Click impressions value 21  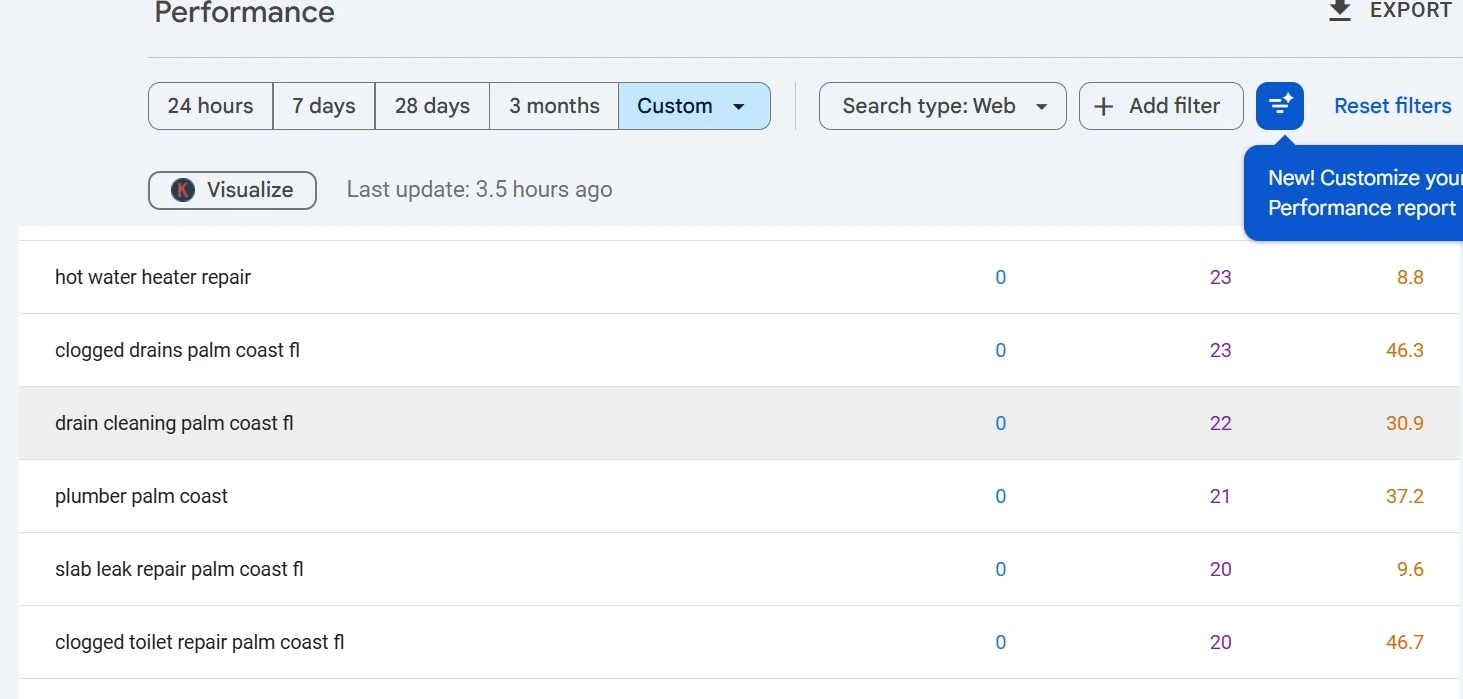pos(1221,496)
